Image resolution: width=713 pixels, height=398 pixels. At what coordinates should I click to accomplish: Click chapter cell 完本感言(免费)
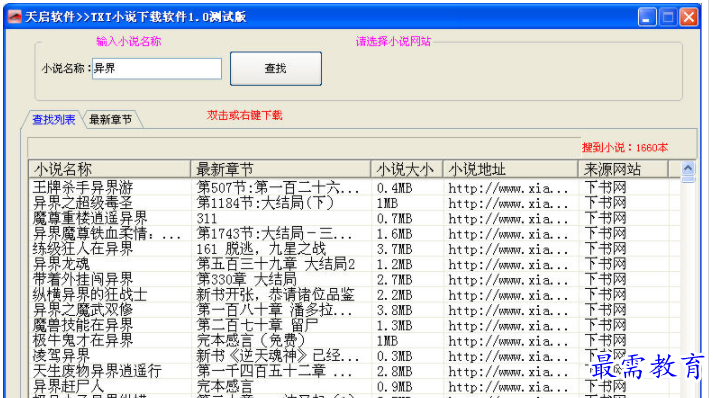(x=251, y=341)
